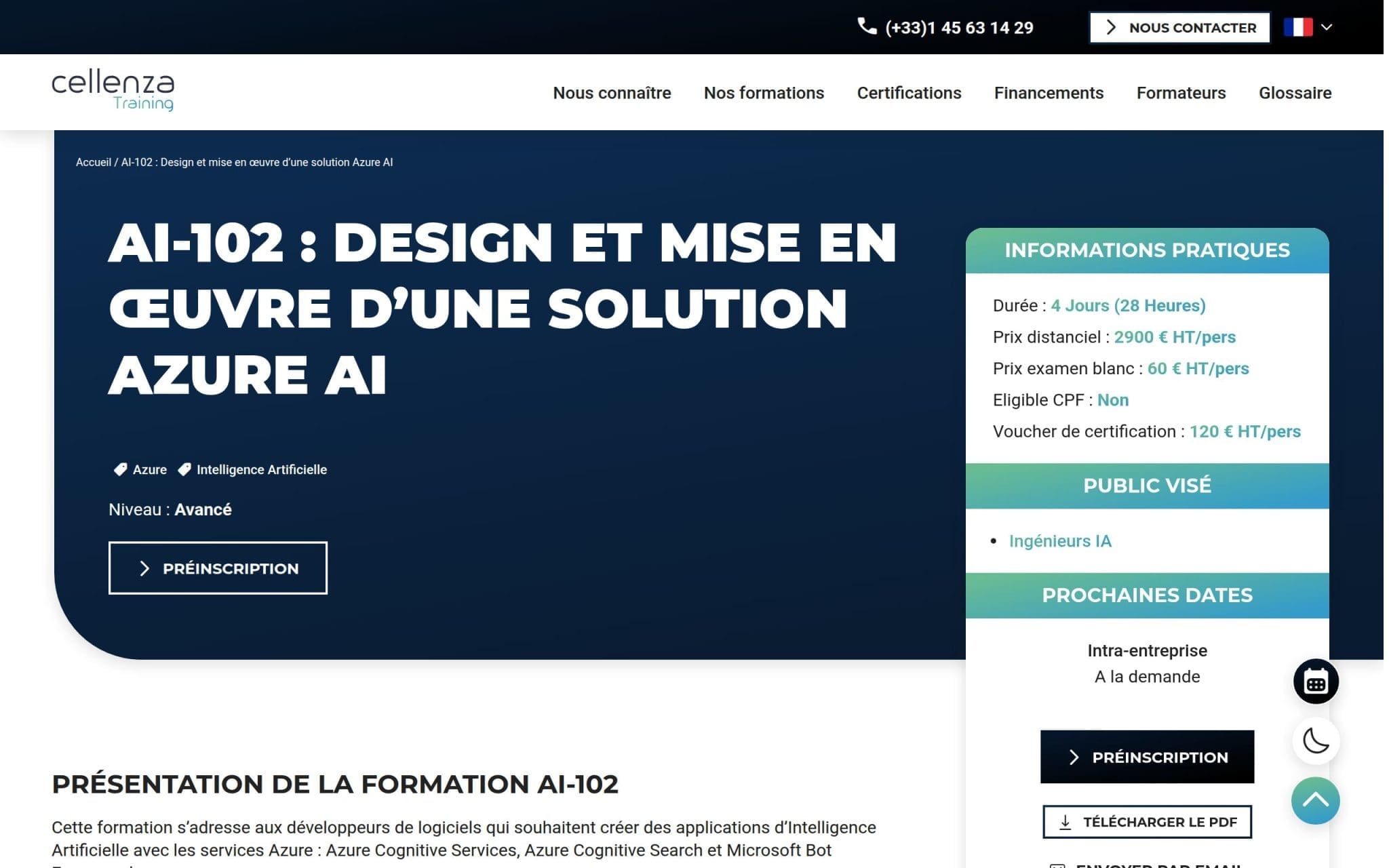Open the Certifications menu
This screenshot has height=868, width=1389.
pyautogui.click(x=909, y=93)
